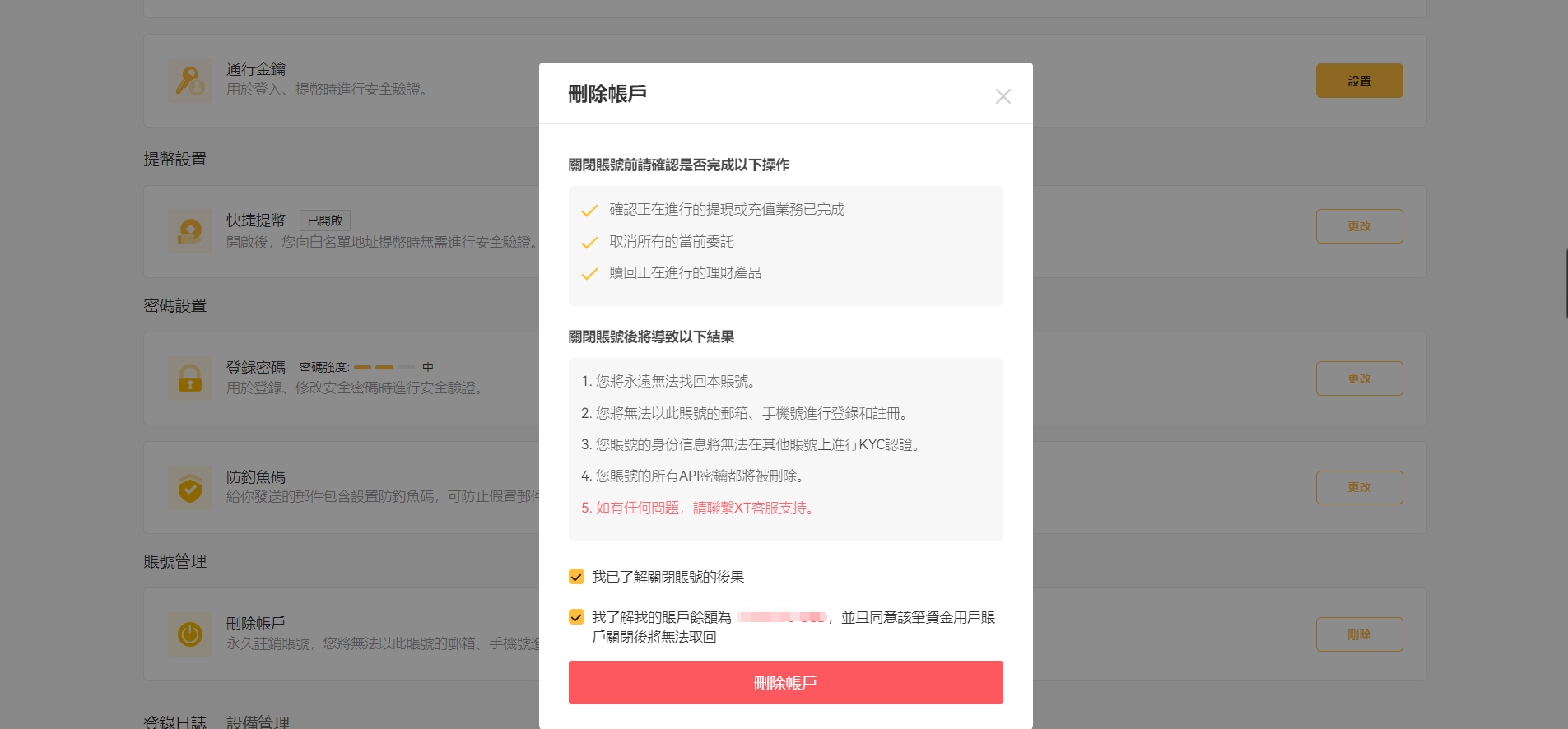Click the 登錄密碼 padlock icon
1568x729 pixels.
pos(190,378)
